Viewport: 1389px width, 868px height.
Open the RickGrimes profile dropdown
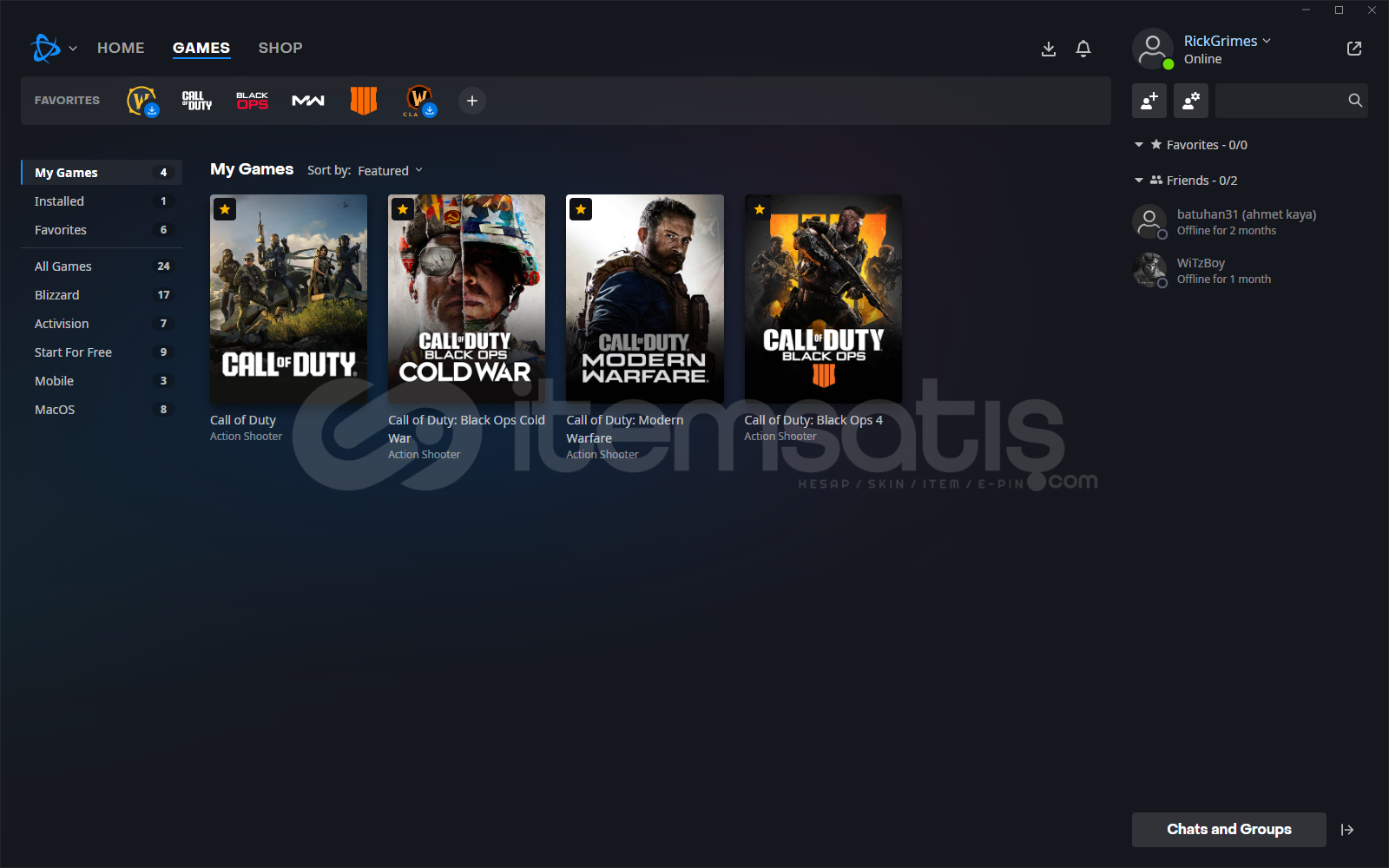[1228, 41]
